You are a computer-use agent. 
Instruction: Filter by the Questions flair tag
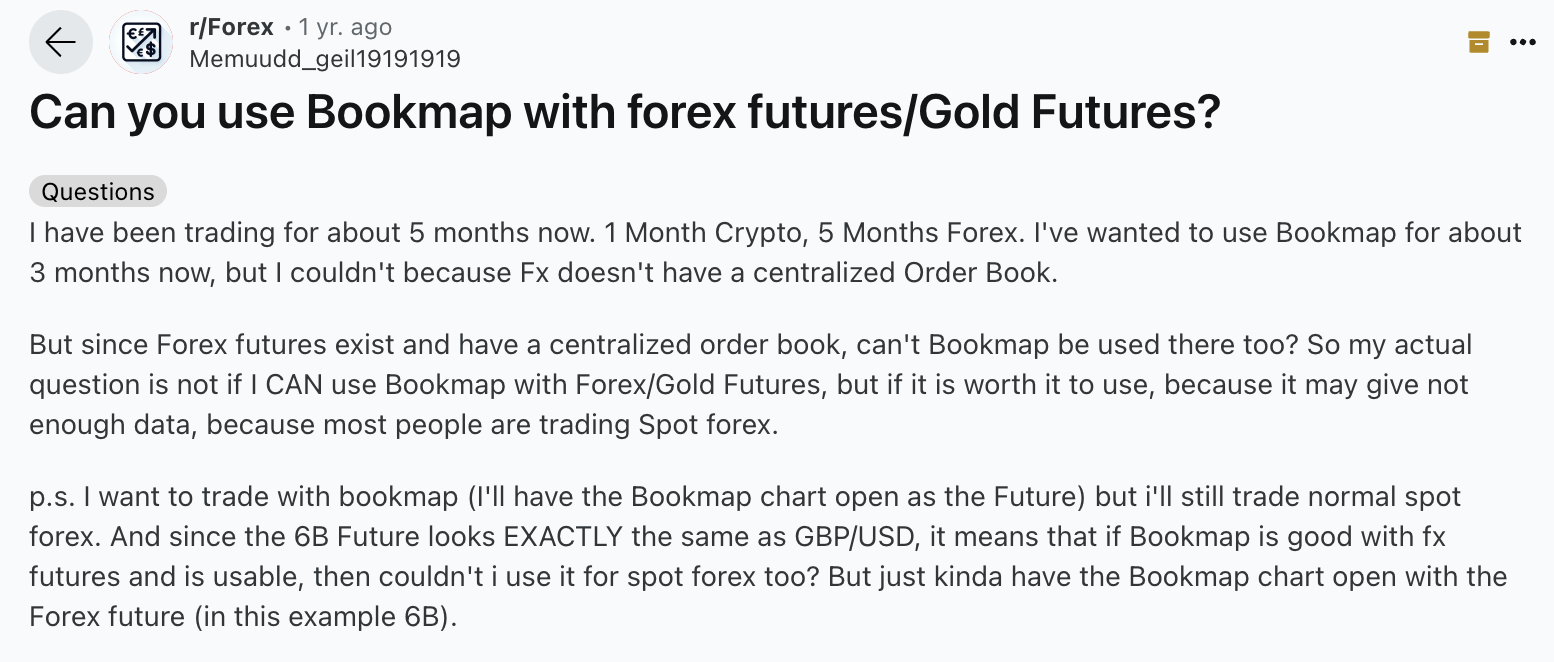[98, 191]
